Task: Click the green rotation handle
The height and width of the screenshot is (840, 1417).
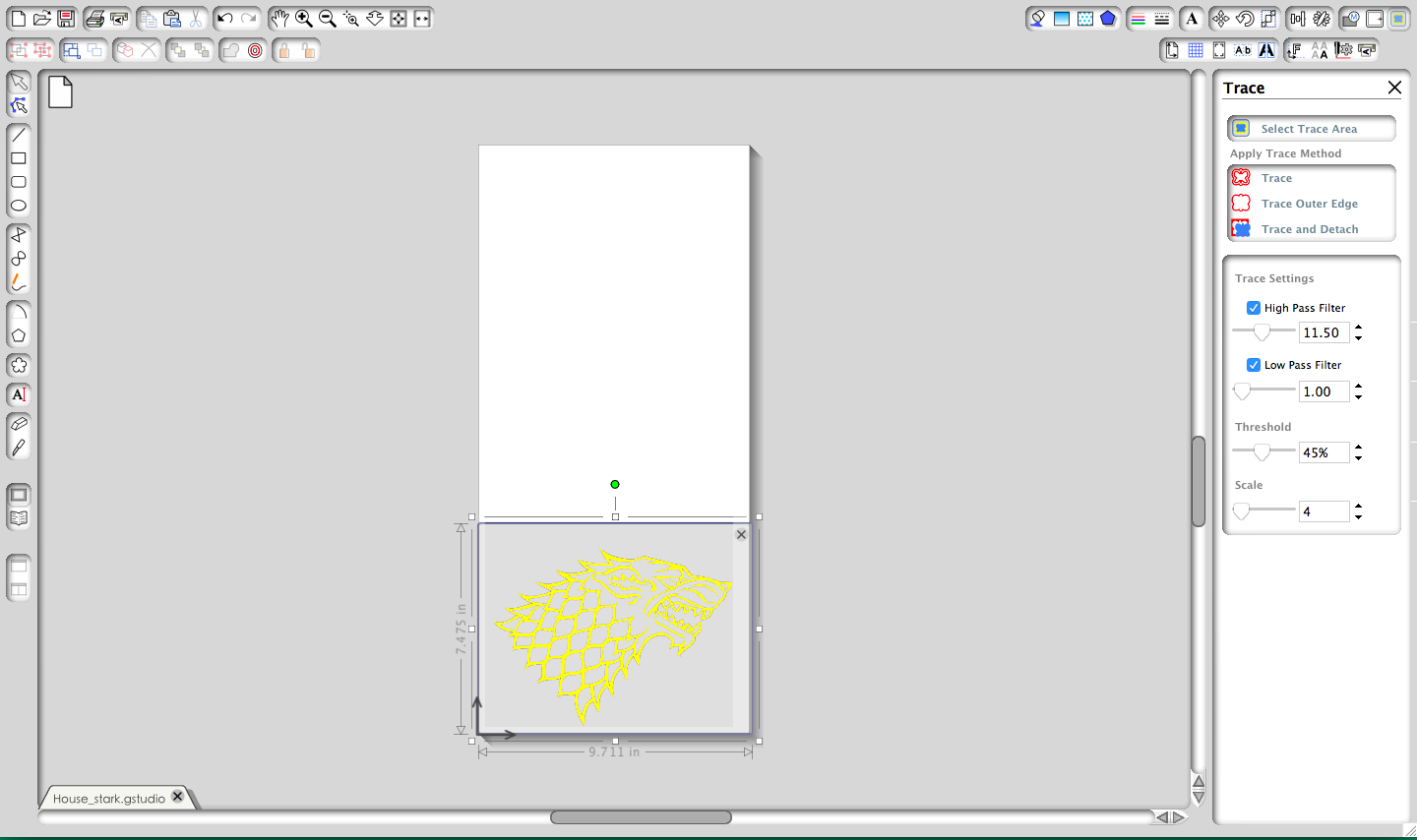Action: (615, 484)
